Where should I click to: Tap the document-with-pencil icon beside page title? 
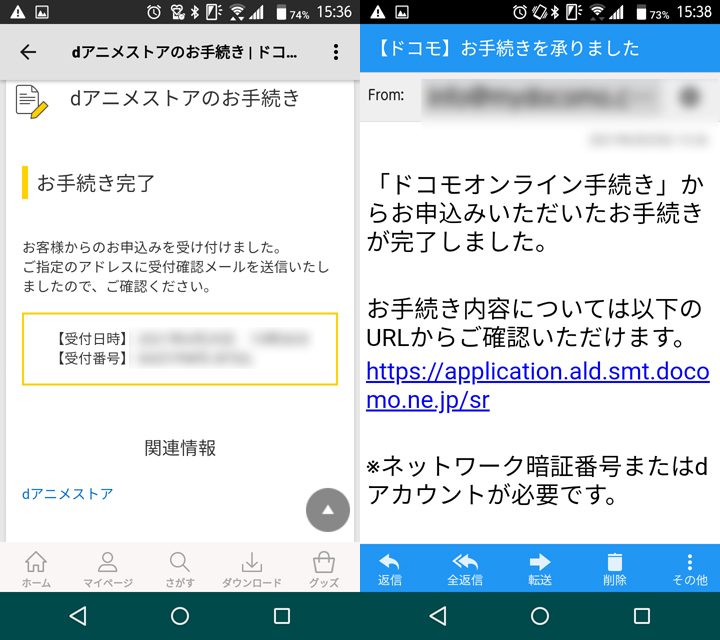[31, 101]
